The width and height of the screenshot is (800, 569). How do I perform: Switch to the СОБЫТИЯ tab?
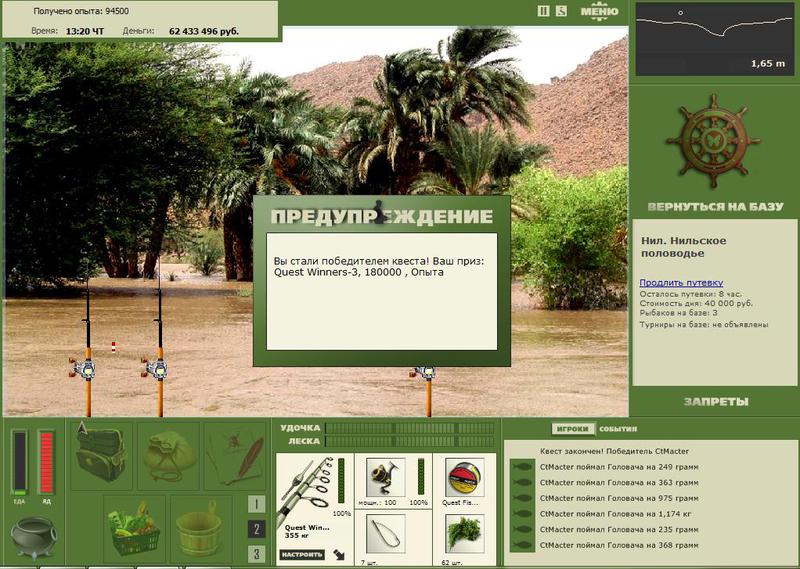pos(618,429)
